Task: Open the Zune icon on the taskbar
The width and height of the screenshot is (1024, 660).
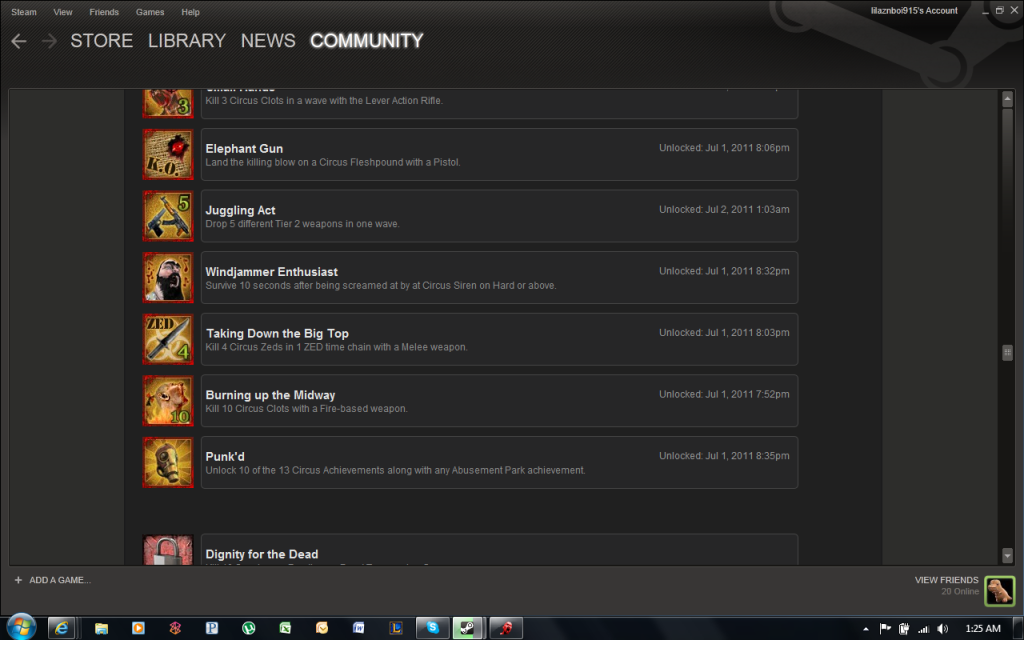Action: [x=175, y=628]
